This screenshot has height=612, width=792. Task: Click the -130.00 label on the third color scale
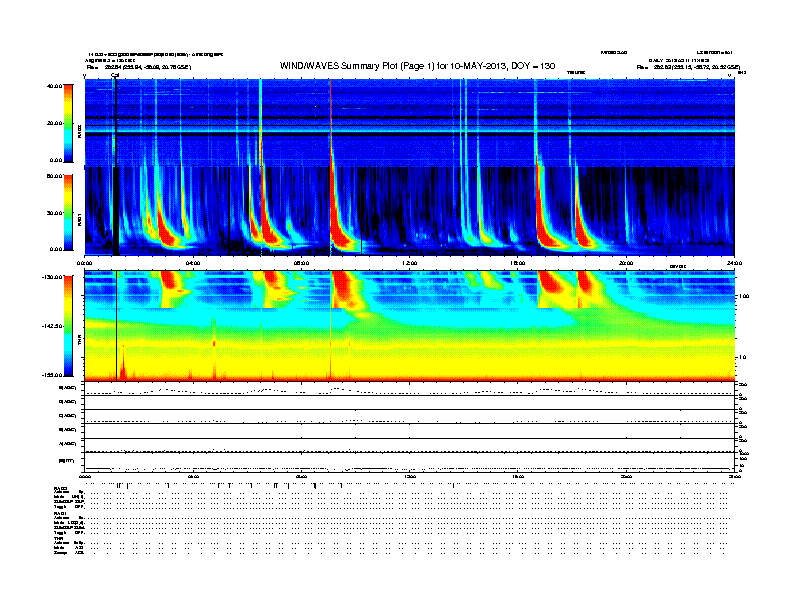[x=52, y=277]
